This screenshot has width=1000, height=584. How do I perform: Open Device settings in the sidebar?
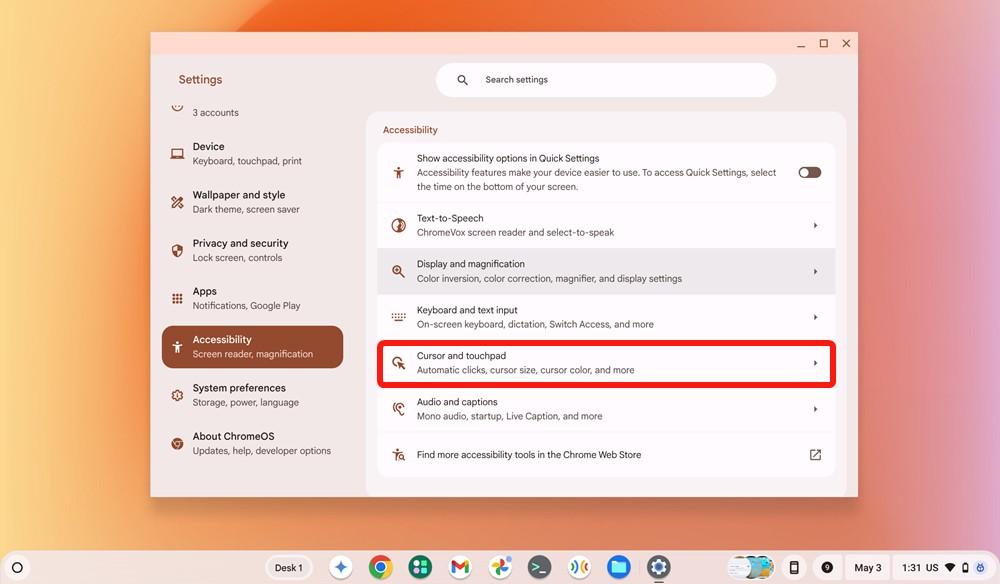[x=253, y=154]
